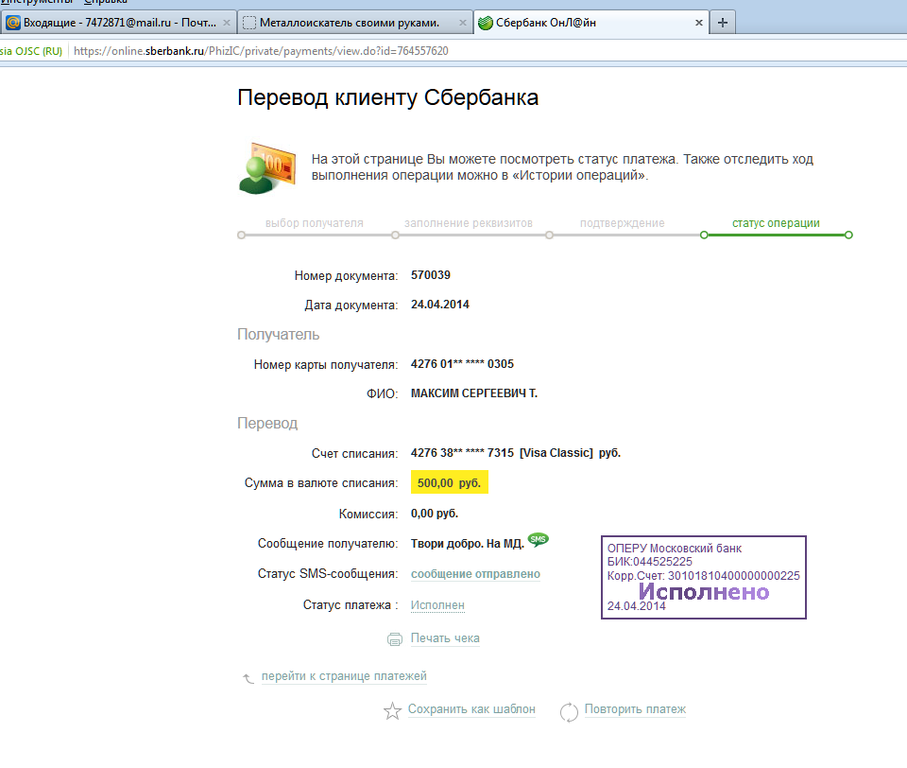Open a new browser tab with plus button
This screenshot has width=907, height=768.
click(x=722, y=23)
